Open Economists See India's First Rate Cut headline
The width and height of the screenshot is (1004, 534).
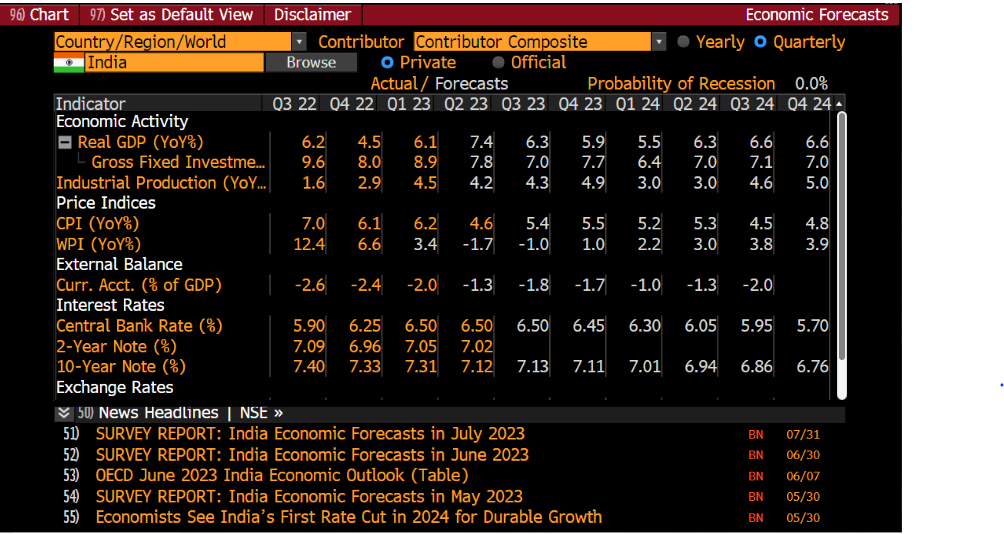(x=349, y=517)
